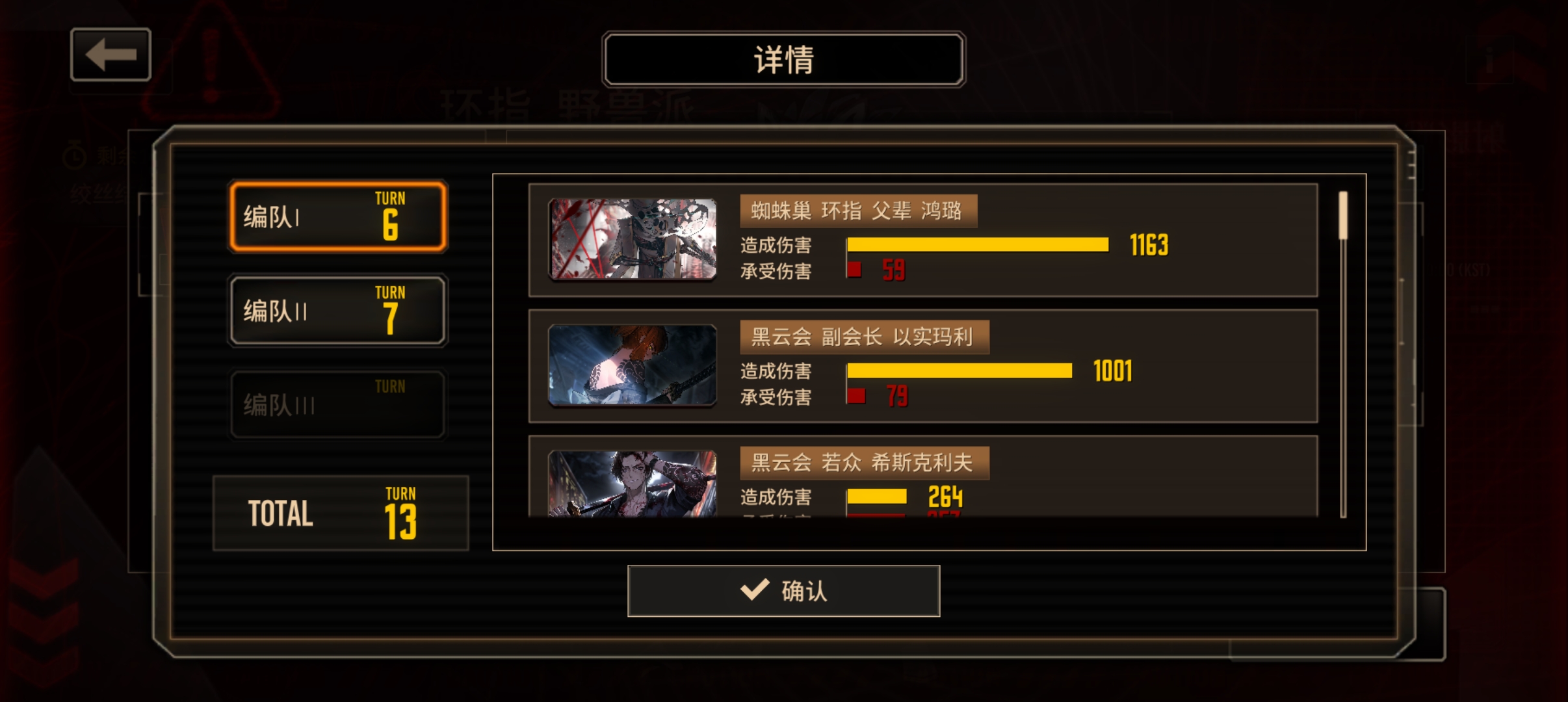The width and height of the screenshot is (1568, 702).
Task: Select the dimmed 编队 III tab
Action: pos(338,404)
